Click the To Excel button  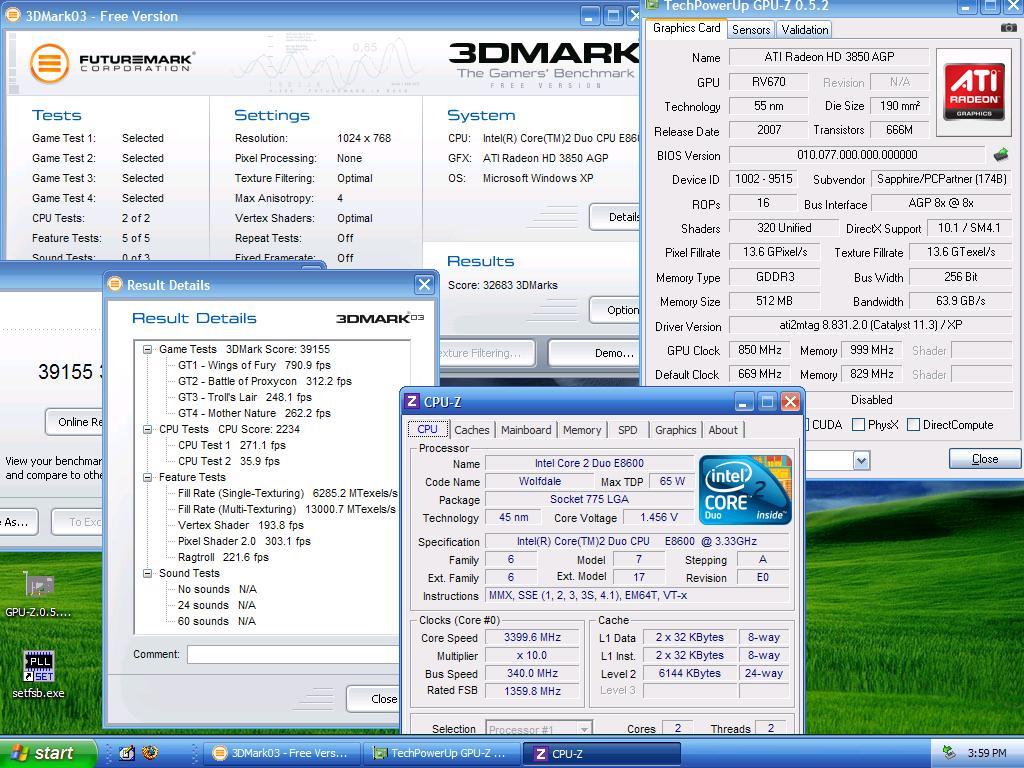click(x=77, y=522)
